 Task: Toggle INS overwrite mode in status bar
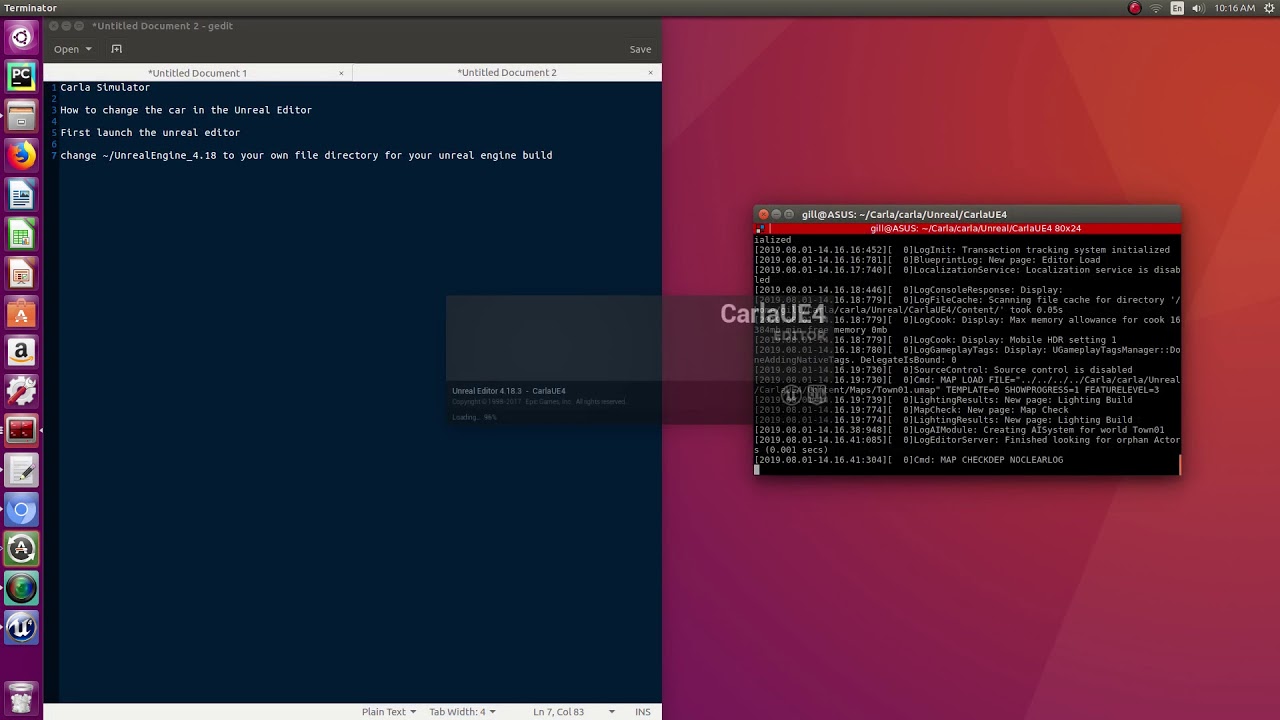(x=643, y=712)
